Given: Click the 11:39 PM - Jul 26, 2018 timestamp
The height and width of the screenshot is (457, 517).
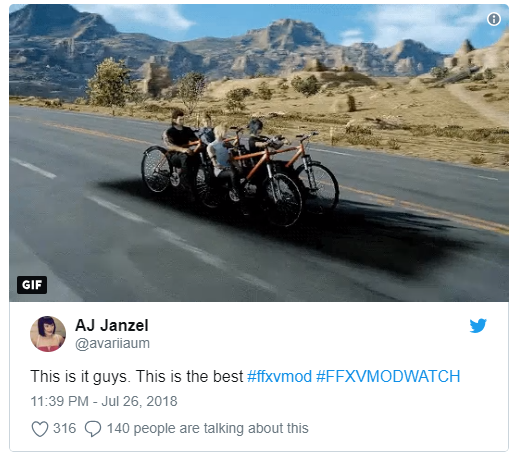Looking at the screenshot, I should pos(104,401).
